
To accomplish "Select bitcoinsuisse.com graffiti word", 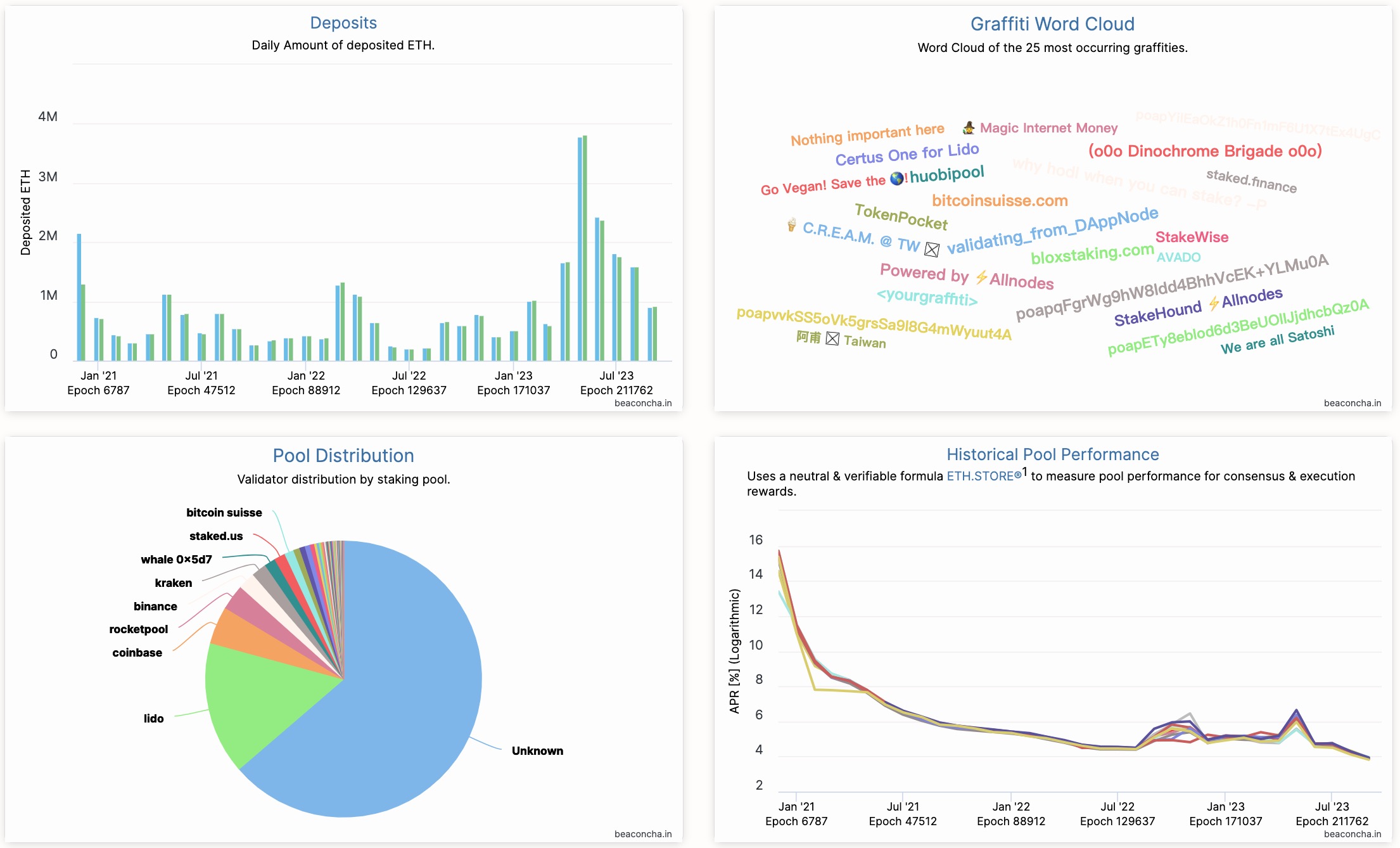I will [1000, 200].
